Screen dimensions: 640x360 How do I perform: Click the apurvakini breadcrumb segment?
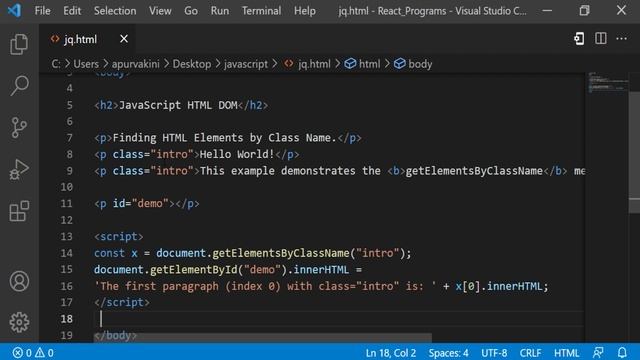tap(136, 64)
